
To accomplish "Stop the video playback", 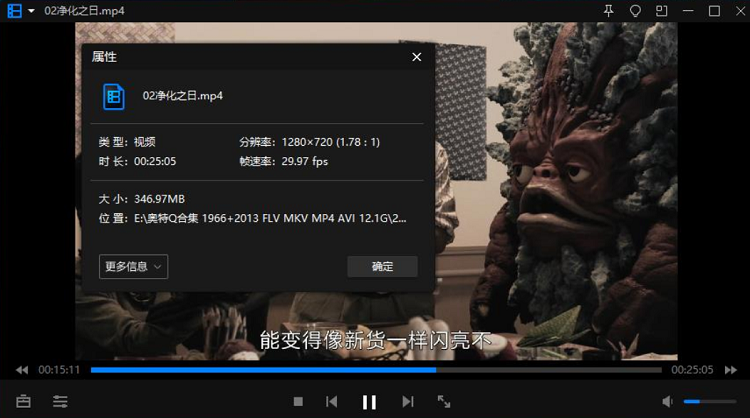I will (298, 401).
